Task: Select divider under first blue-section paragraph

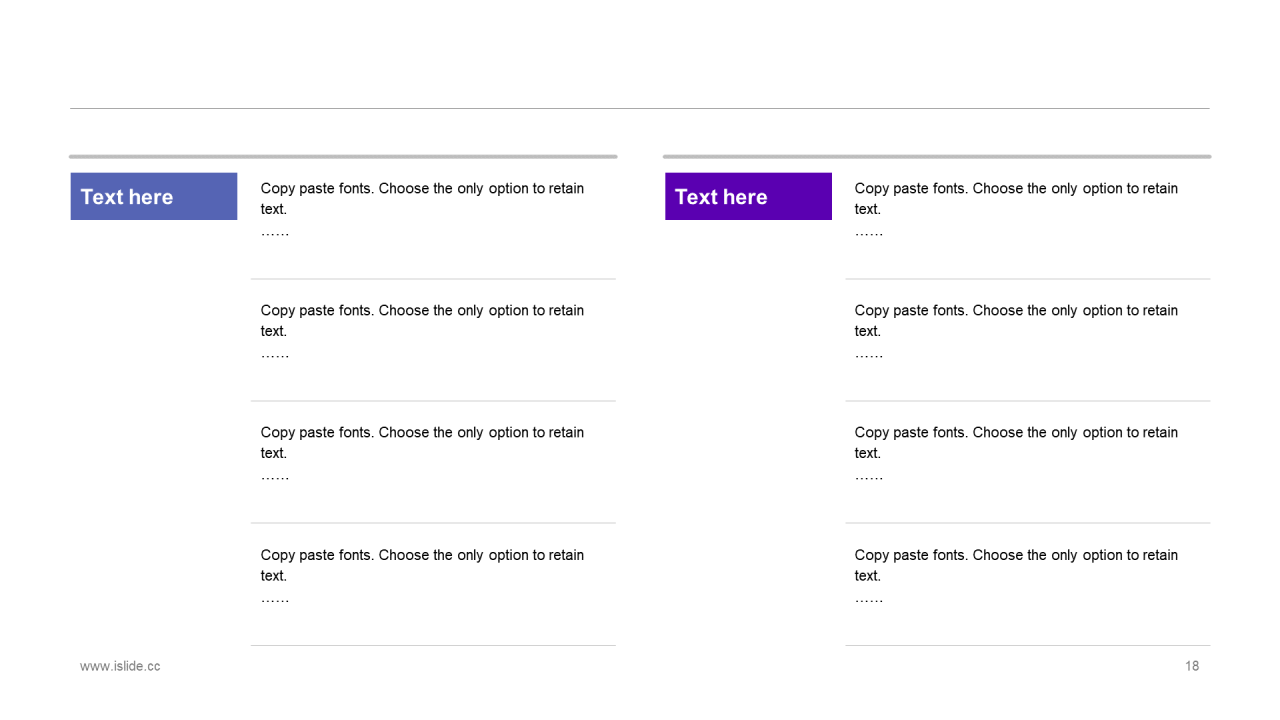Action: pyautogui.click(x=433, y=279)
